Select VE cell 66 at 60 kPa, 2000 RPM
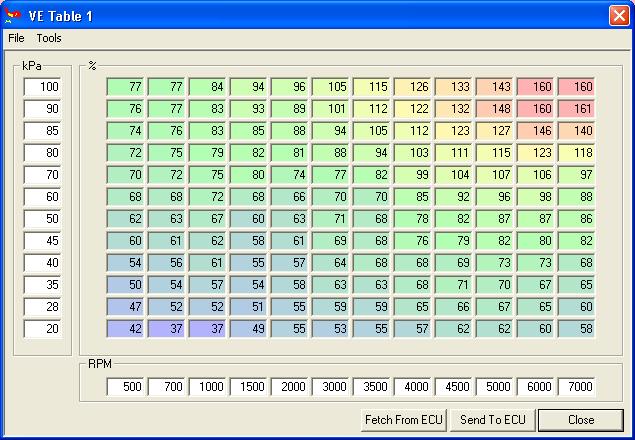Image resolution: width=635 pixels, height=440 pixels. click(x=289, y=197)
